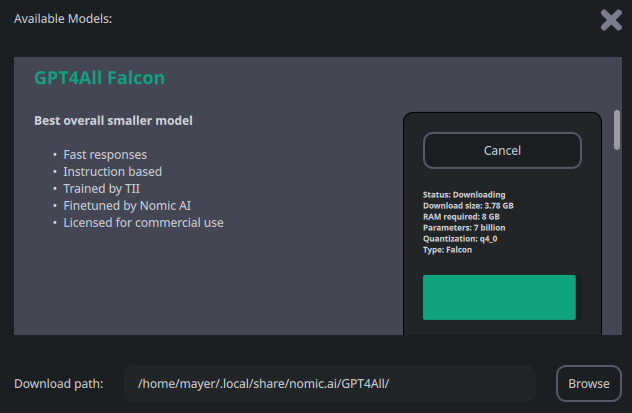Click the 'Type: Falcon' line
Viewport: 632px width, 413px height.
(447, 250)
